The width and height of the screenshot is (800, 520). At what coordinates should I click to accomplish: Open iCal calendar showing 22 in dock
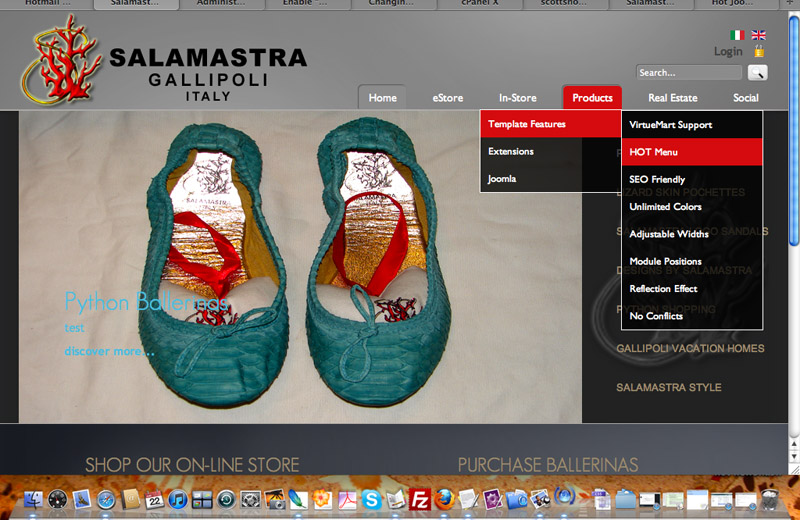click(154, 499)
